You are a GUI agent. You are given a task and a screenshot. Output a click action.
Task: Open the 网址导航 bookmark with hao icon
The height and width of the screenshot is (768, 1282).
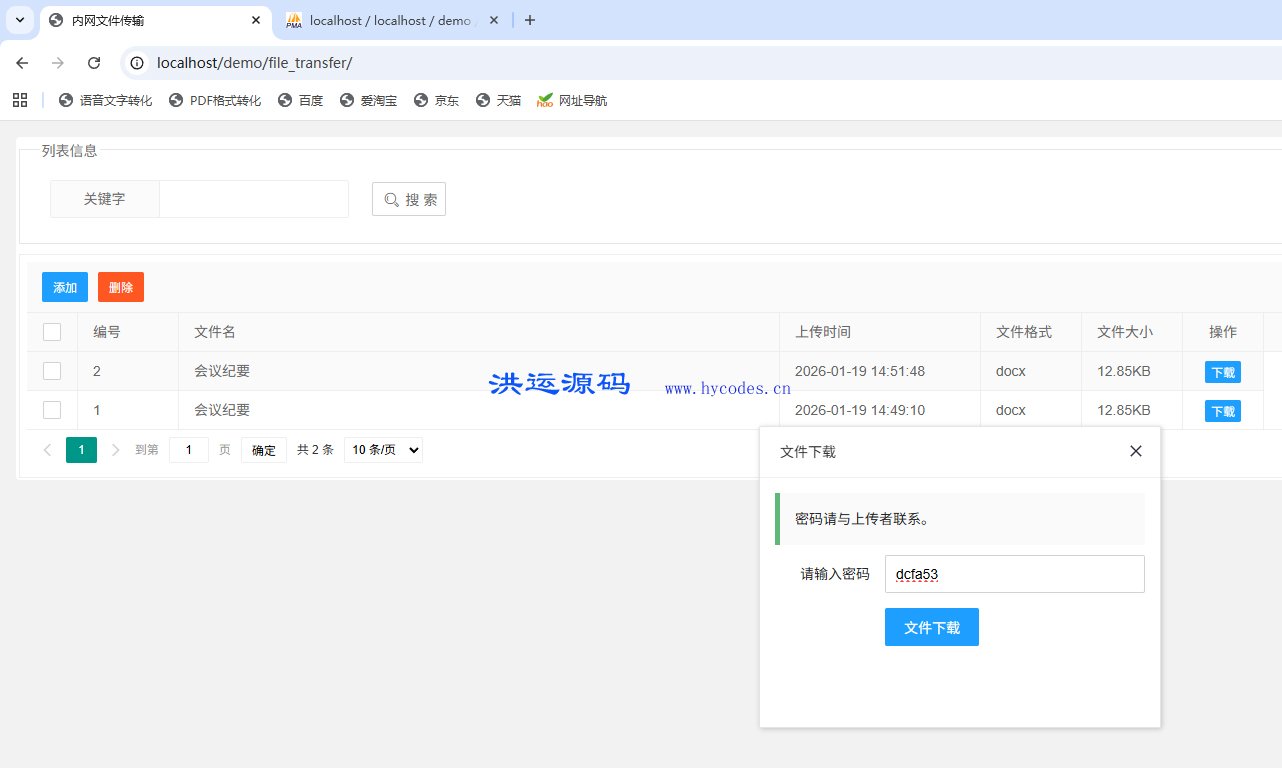(x=571, y=100)
